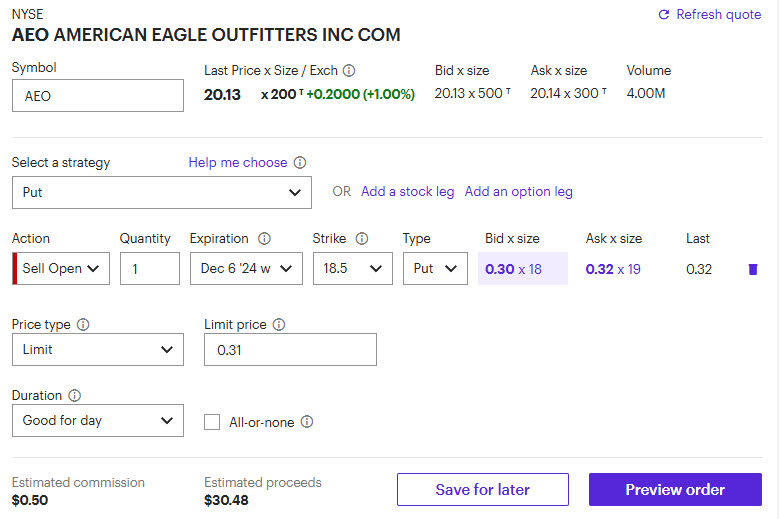The width and height of the screenshot is (780, 519).
Task: Expand the Expiration date dropdown
Action: [246, 268]
